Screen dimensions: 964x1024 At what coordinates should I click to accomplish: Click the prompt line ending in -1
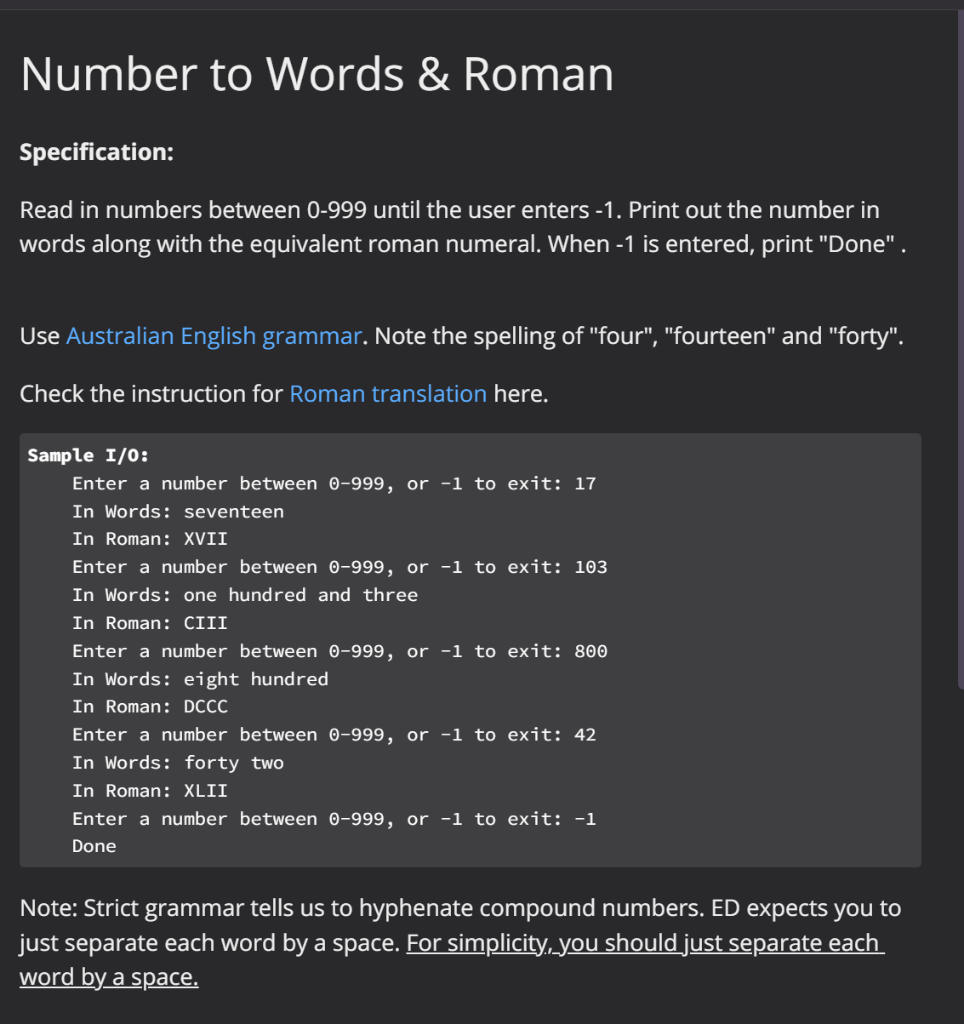pyautogui.click(x=334, y=819)
